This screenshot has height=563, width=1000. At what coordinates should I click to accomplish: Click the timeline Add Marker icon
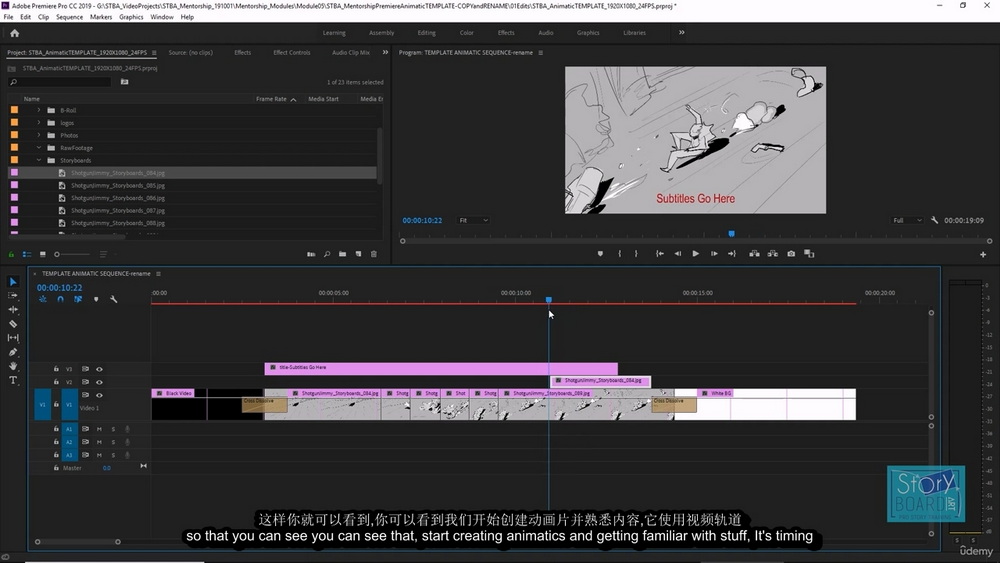[96, 299]
